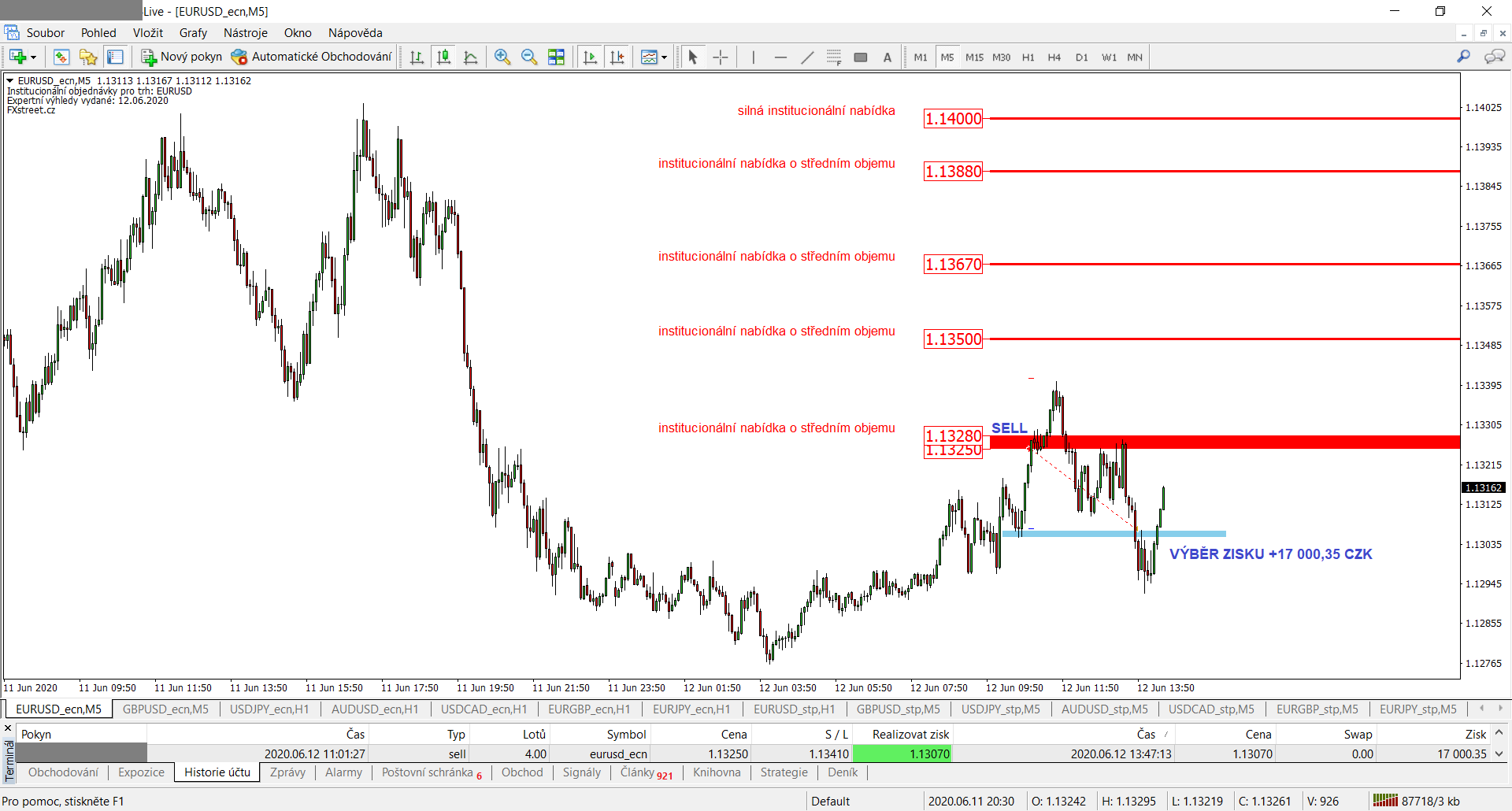Open the Expozice terminal tab

pyautogui.click(x=142, y=772)
